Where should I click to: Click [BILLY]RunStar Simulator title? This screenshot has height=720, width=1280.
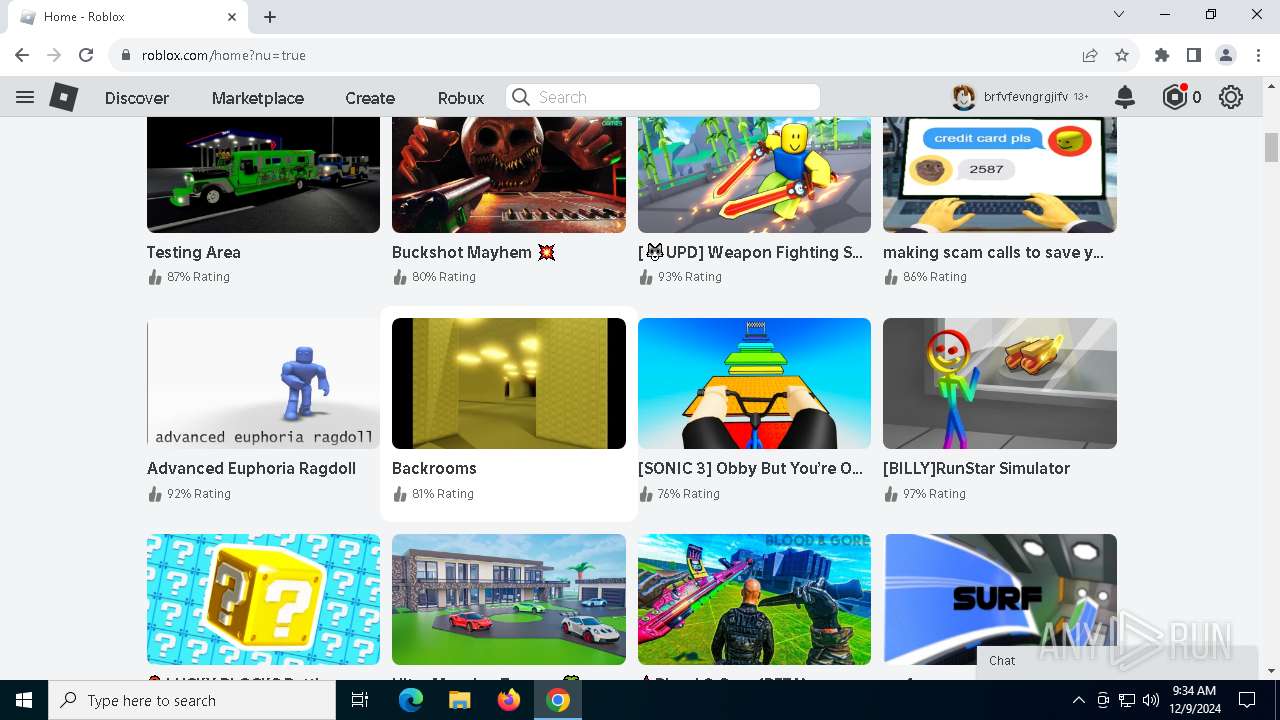(x=976, y=468)
